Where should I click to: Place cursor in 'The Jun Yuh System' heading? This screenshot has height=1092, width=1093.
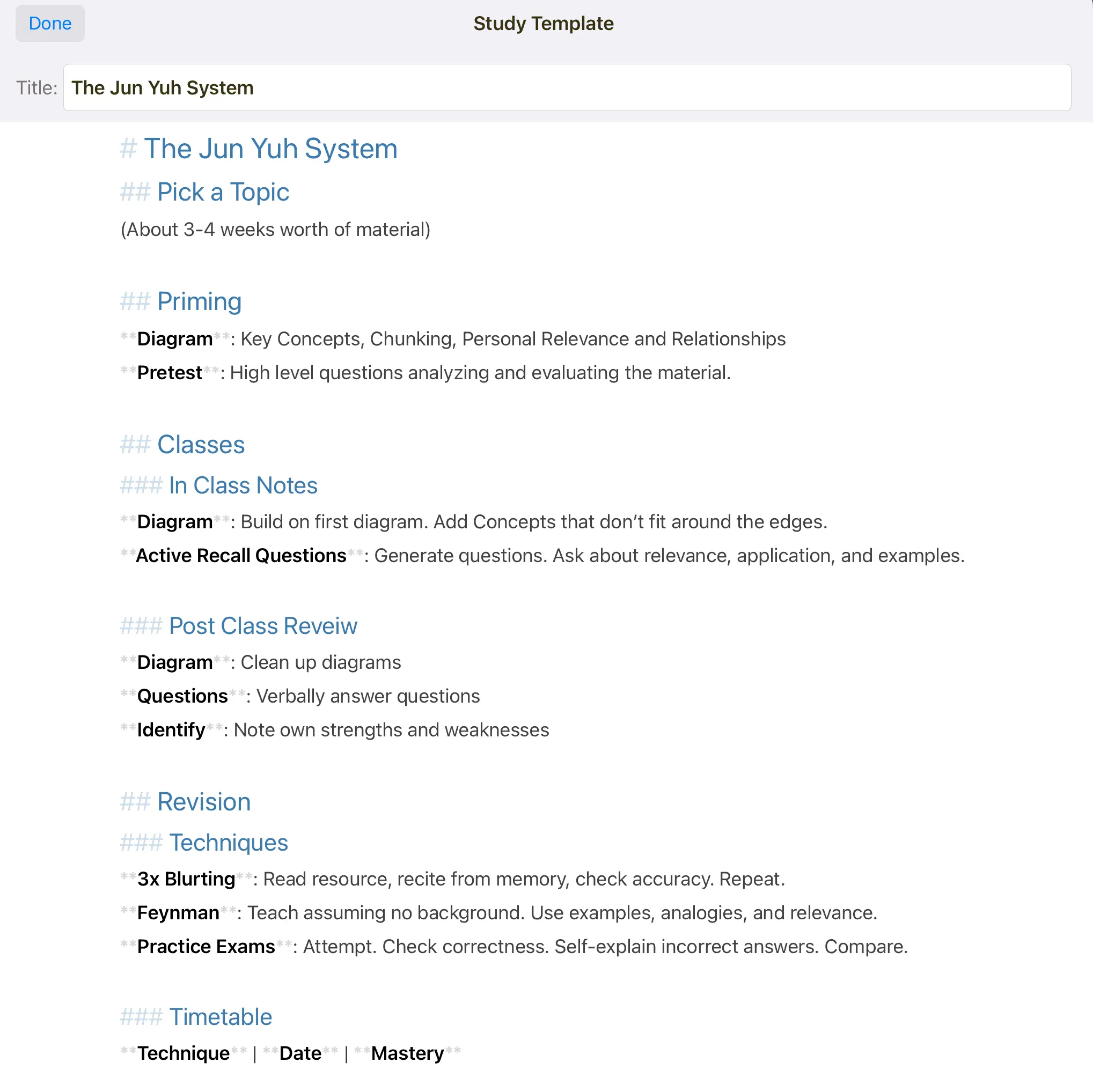(x=270, y=149)
